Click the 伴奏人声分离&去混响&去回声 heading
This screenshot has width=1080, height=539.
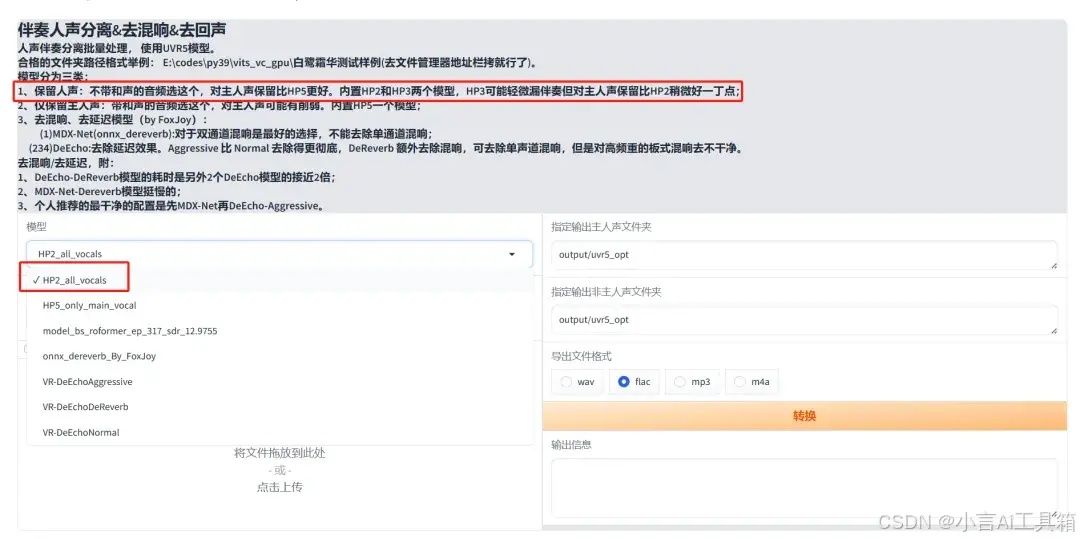coord(122,30)
